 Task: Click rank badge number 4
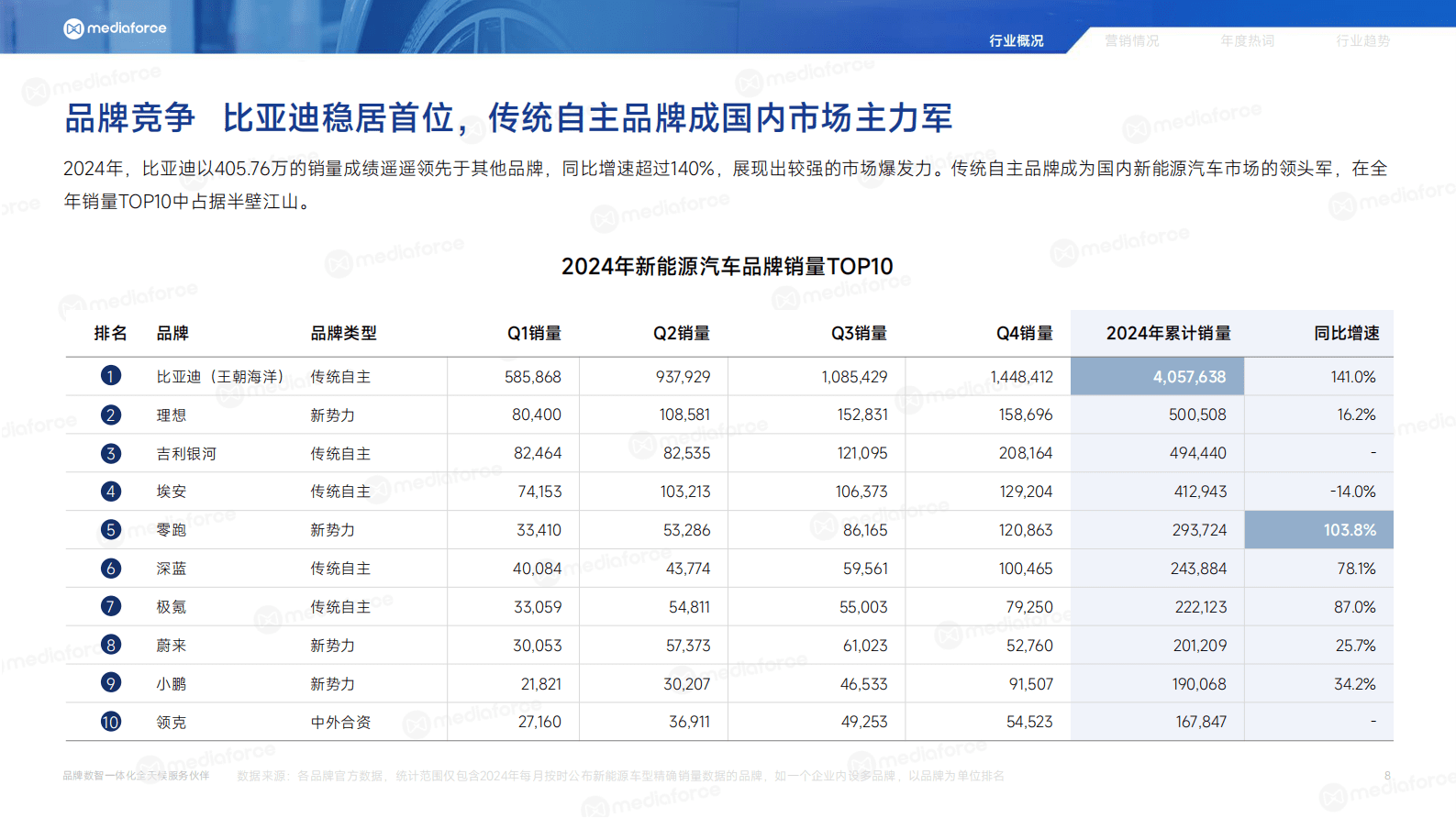click(x=110, y=492)
